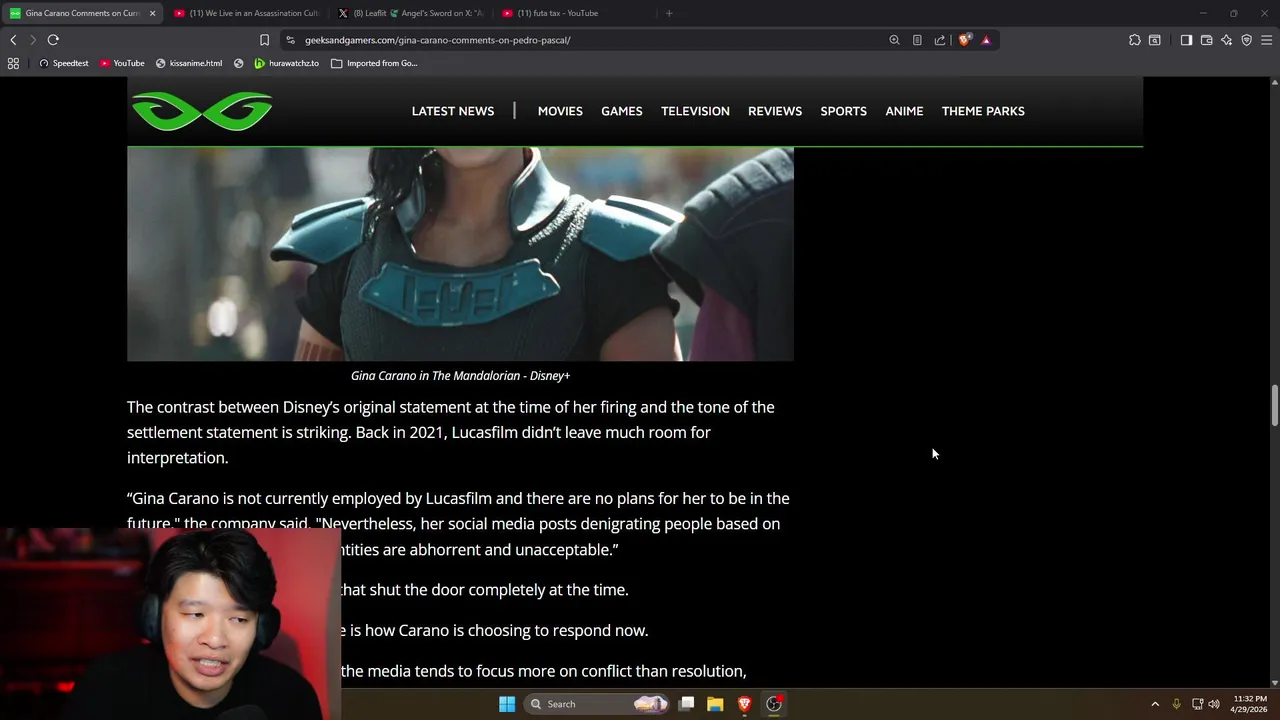1280x720 pixels.
Task: Open the Brave VPN shield icon
Action: [x=1246, y=40]
